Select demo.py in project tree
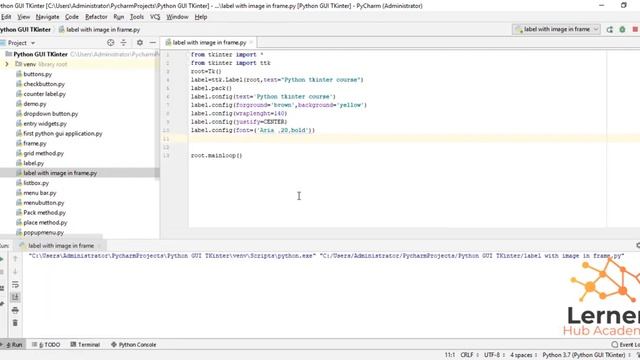The width and height of the screenshot is (640, 360). click(x=35, y=104)
